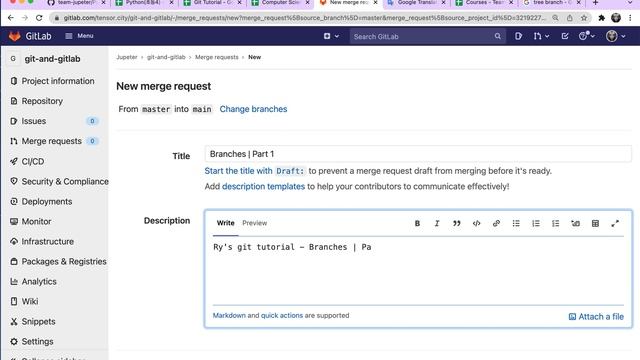The width and height of the screenshot is (640, 360).
Task: Switch to the Preview tab
Action: coord(254,223)
